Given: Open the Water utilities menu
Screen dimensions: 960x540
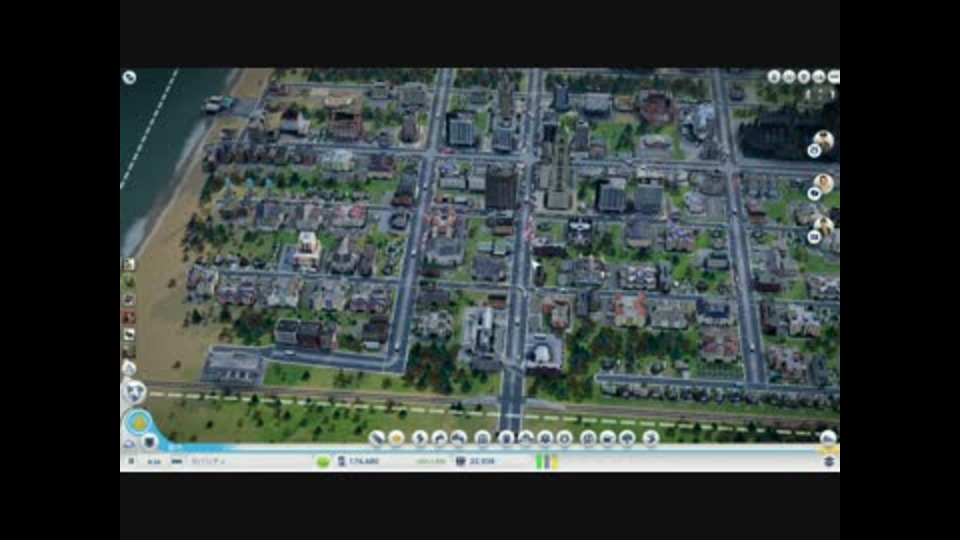Looking at the screenshot, I should pyautogui.click(x=439, y=438).
